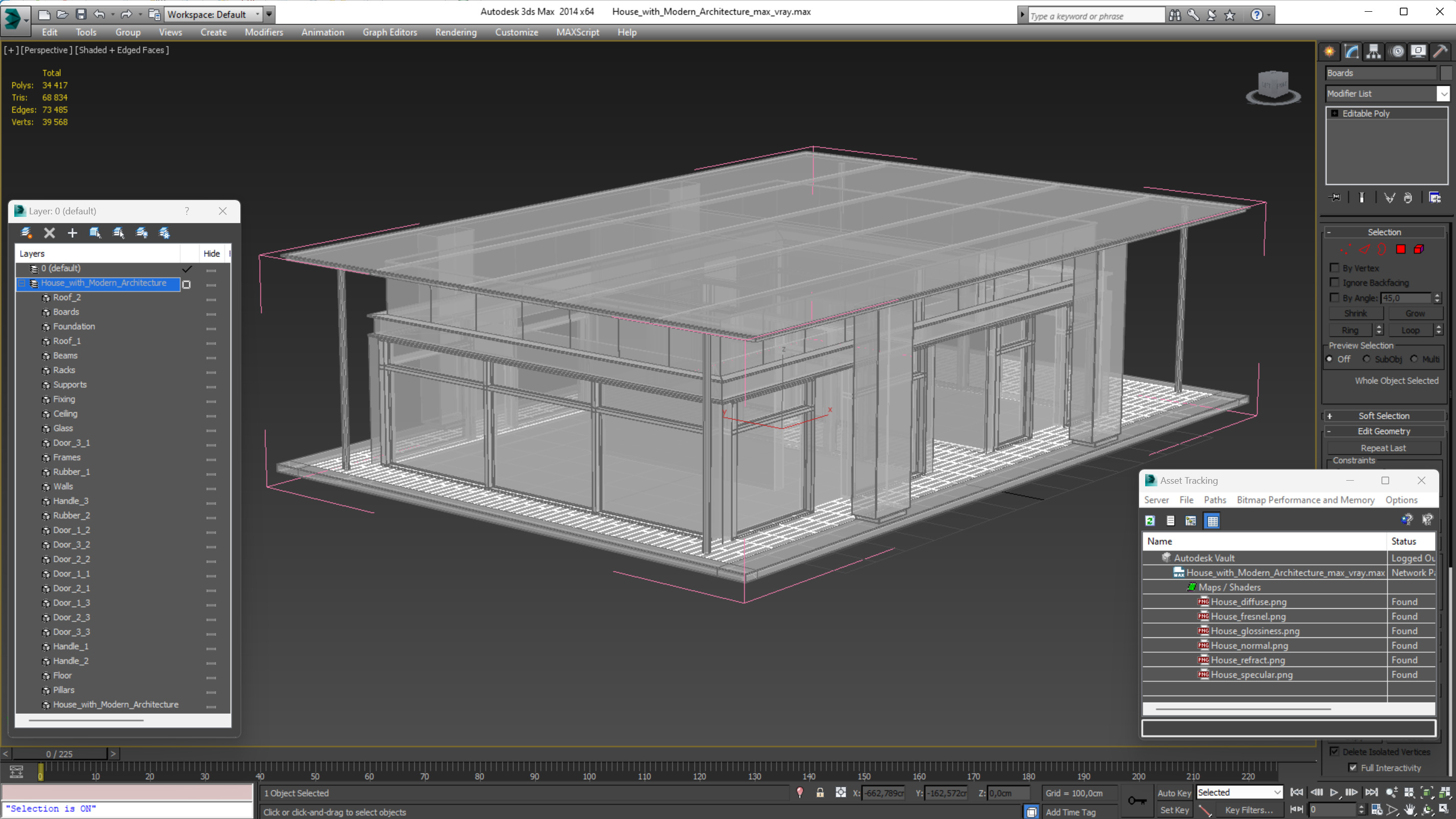
Task: Open the MAXScript menu
Action: click(577, 32)
